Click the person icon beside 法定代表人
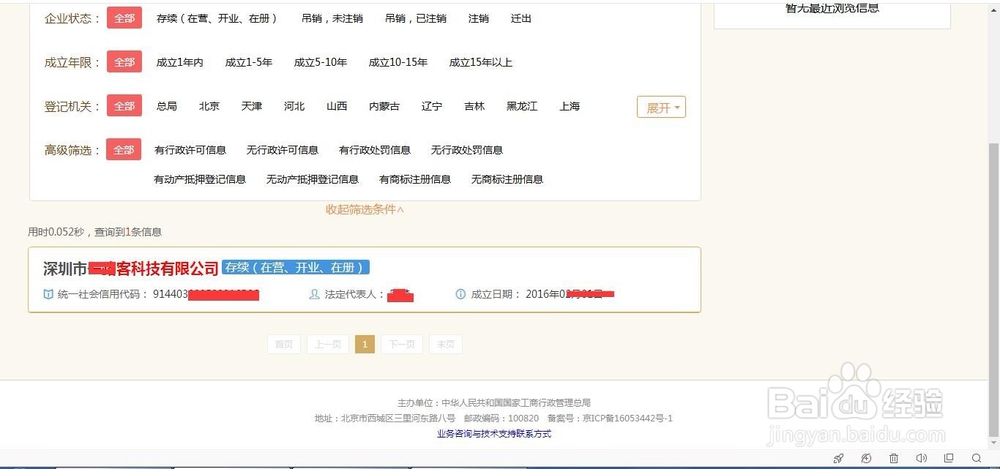The width and height of the screenshot is (1000, 469). coord(314,294)
